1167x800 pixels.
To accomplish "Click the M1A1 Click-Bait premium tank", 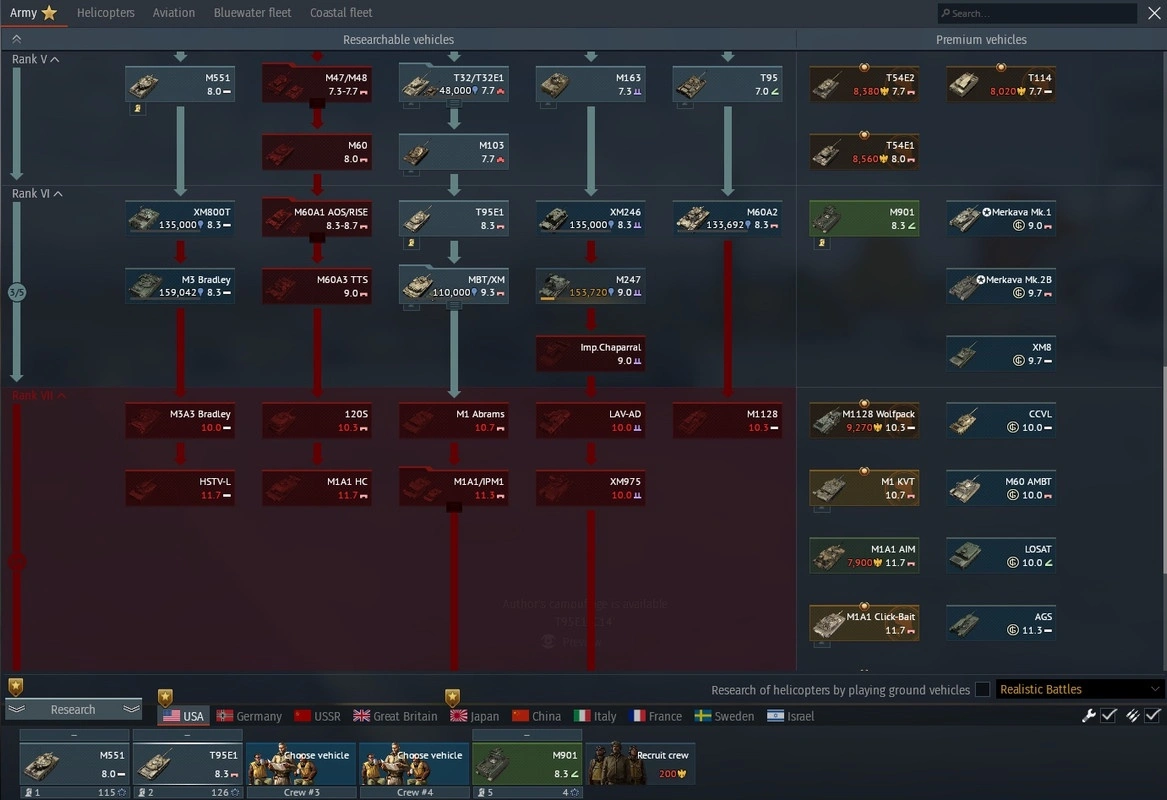I will 864,623.
